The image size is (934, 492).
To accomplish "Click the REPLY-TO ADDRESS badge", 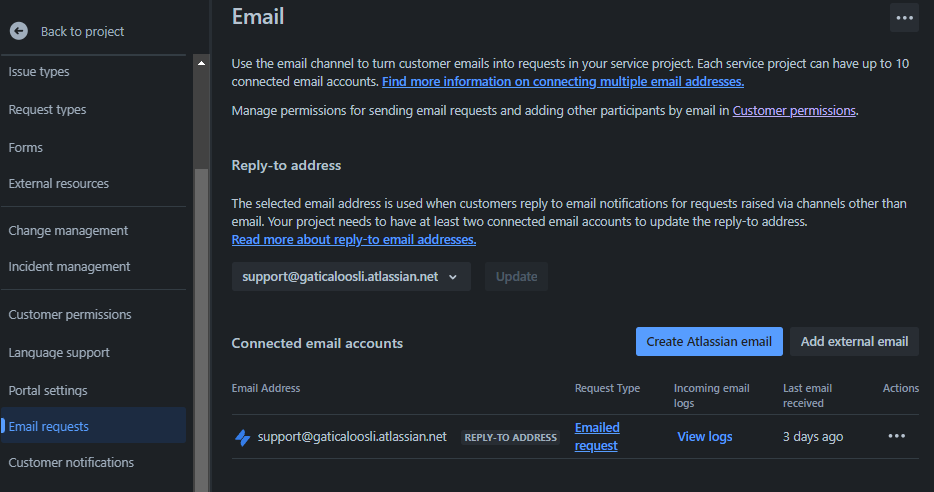I will pos(510,437).
